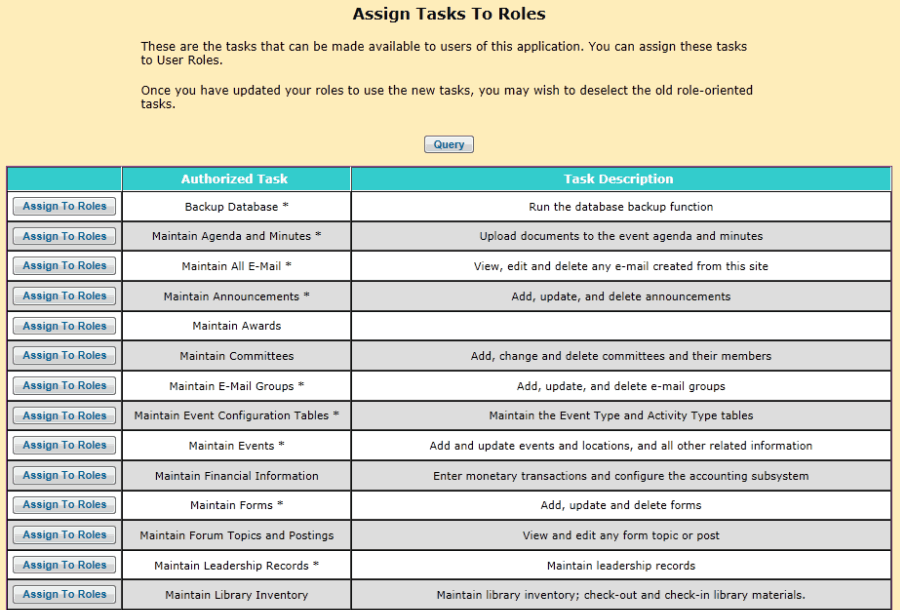Assign Maintain Awards to roles
This screenshot has height=610, width=900.
[64, 326]
